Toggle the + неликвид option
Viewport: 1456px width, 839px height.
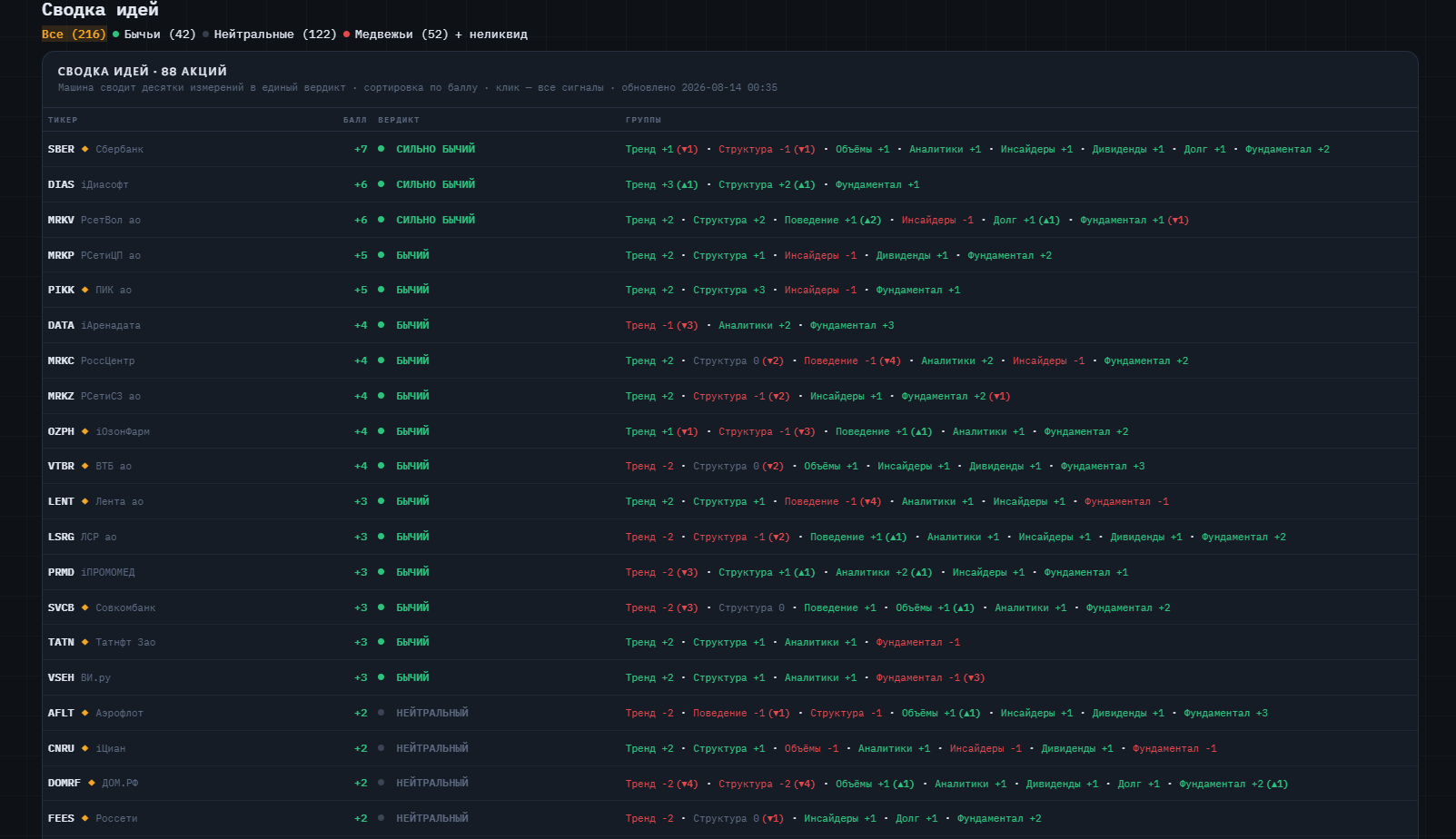click(491, 35)
